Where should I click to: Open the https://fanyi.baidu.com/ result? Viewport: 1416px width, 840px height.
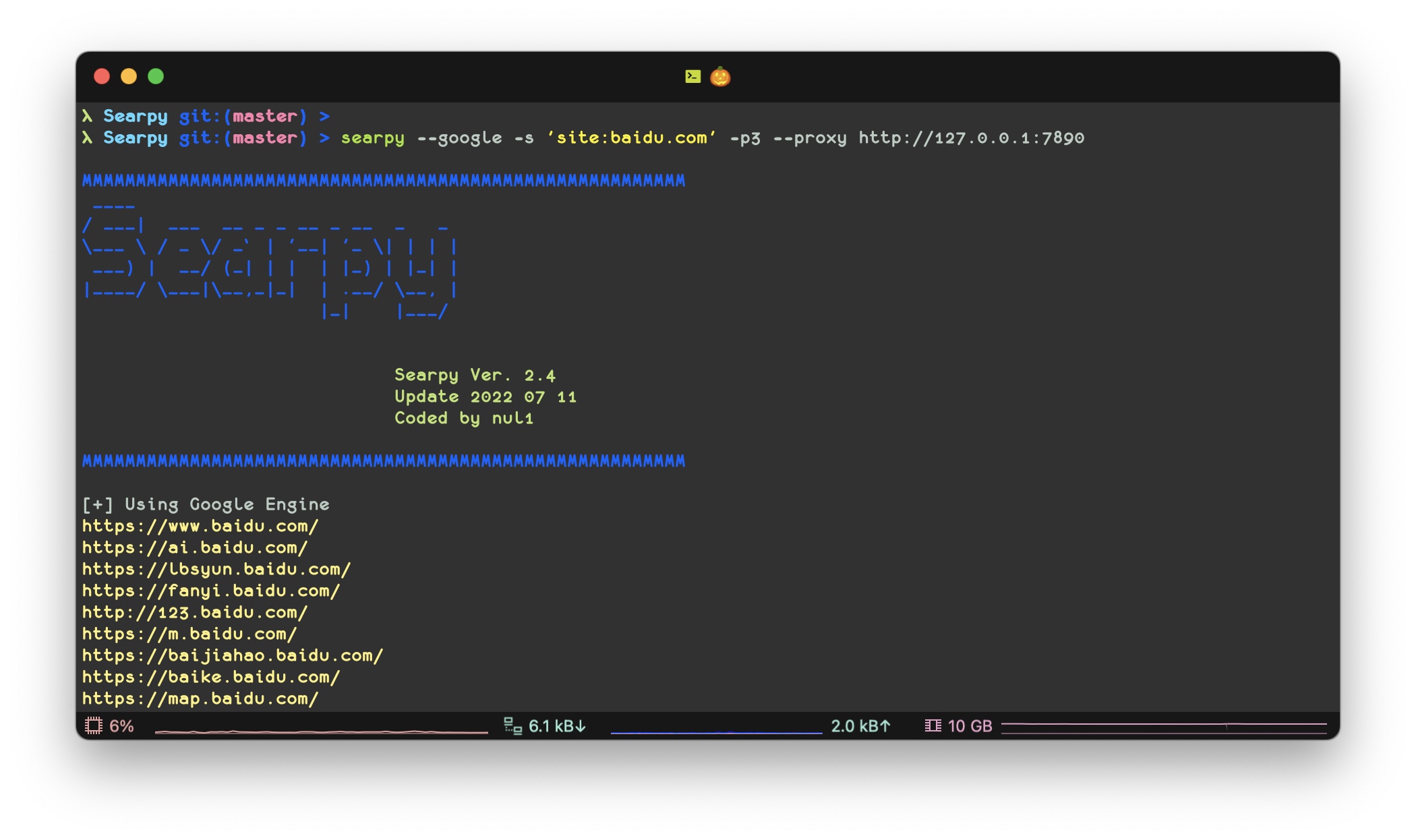click(211, 591)
